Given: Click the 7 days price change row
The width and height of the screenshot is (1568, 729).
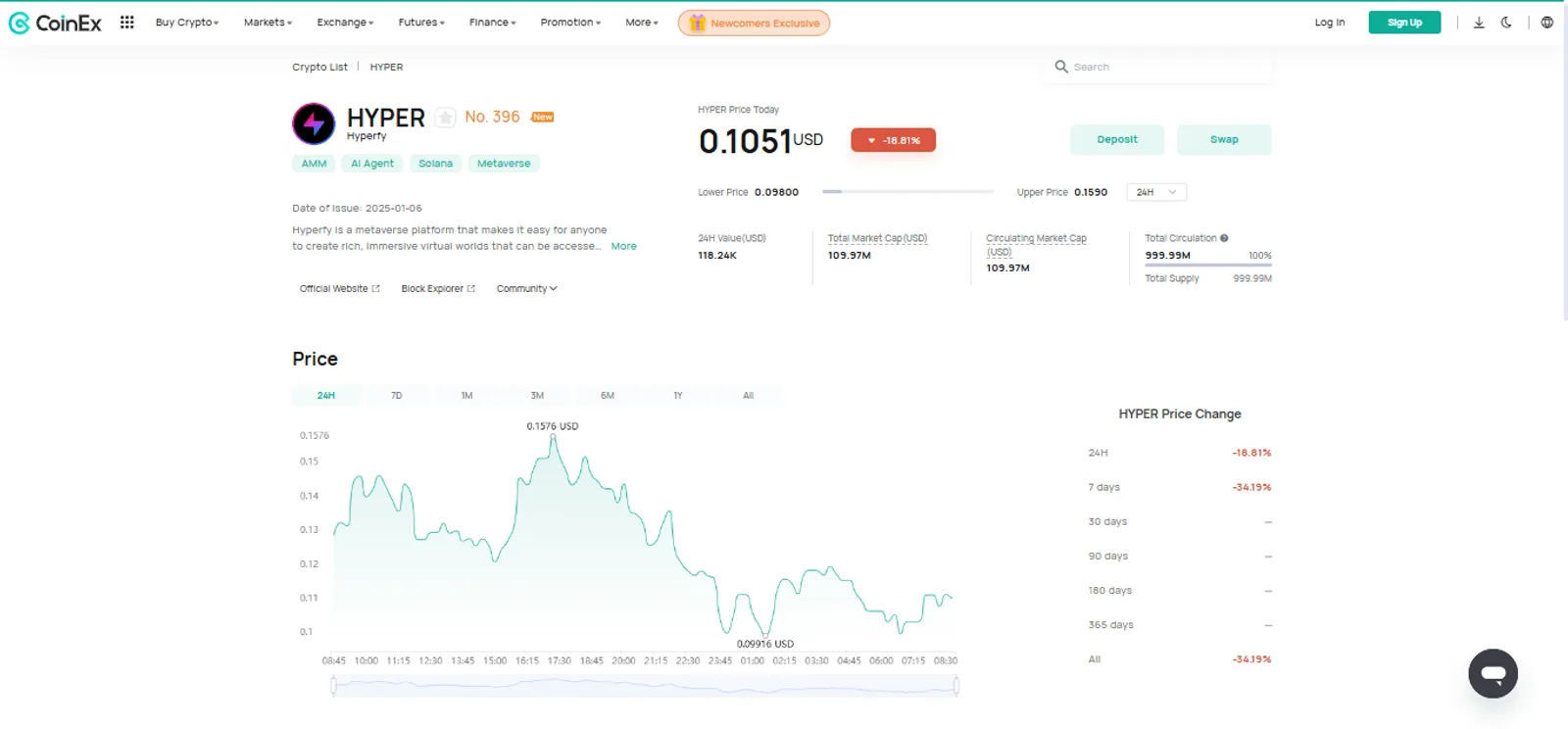Looking at the screenshot, I should (1179, 487).
